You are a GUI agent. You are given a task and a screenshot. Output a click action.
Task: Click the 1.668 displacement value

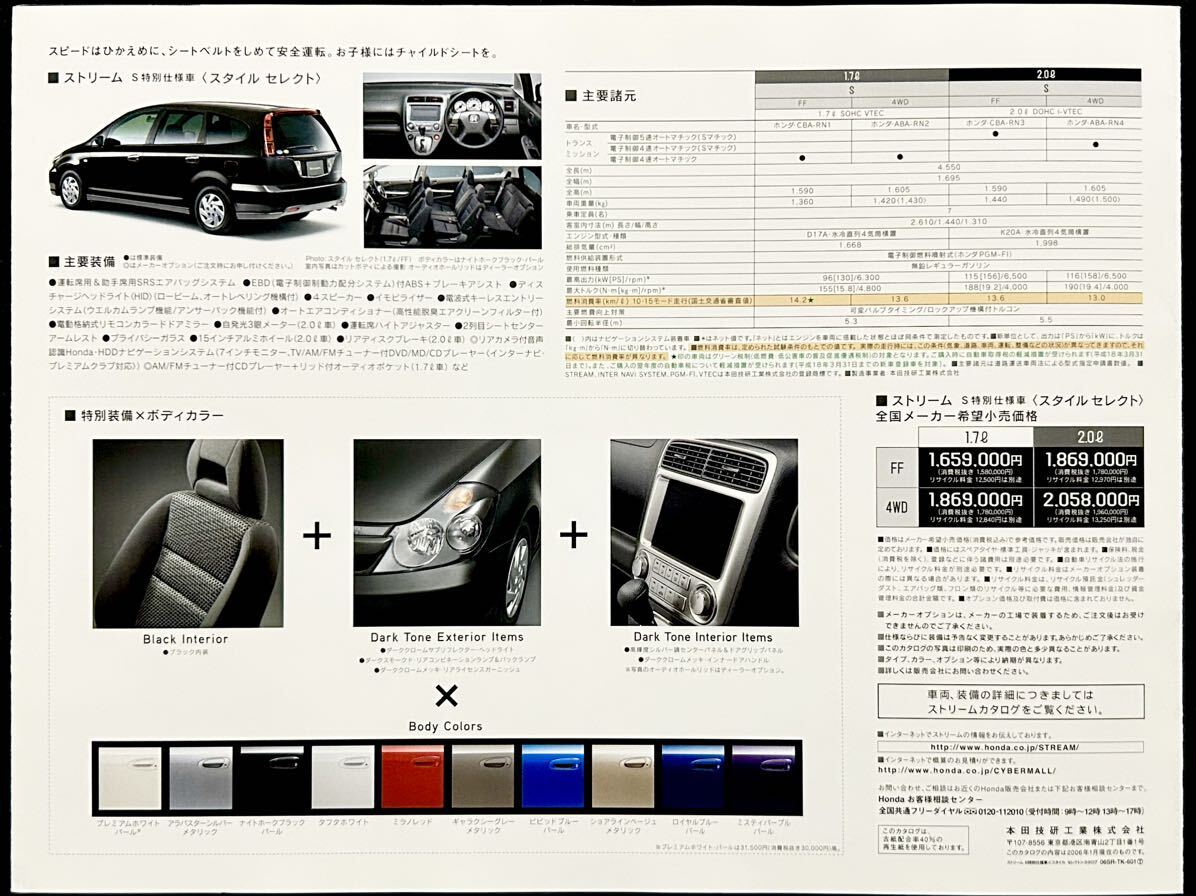850,245
